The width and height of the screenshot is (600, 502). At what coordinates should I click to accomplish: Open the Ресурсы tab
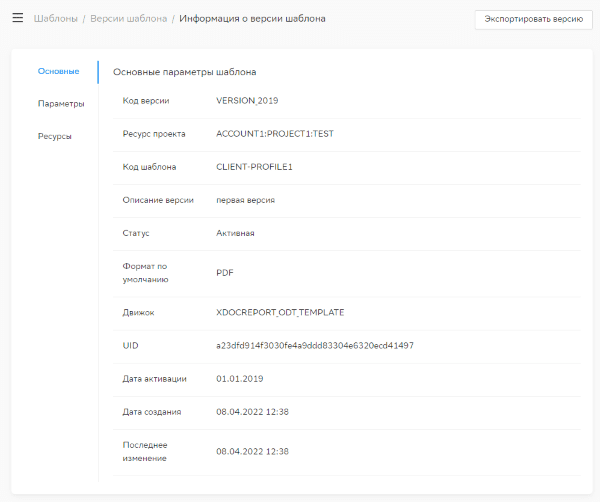coord(55,137)
